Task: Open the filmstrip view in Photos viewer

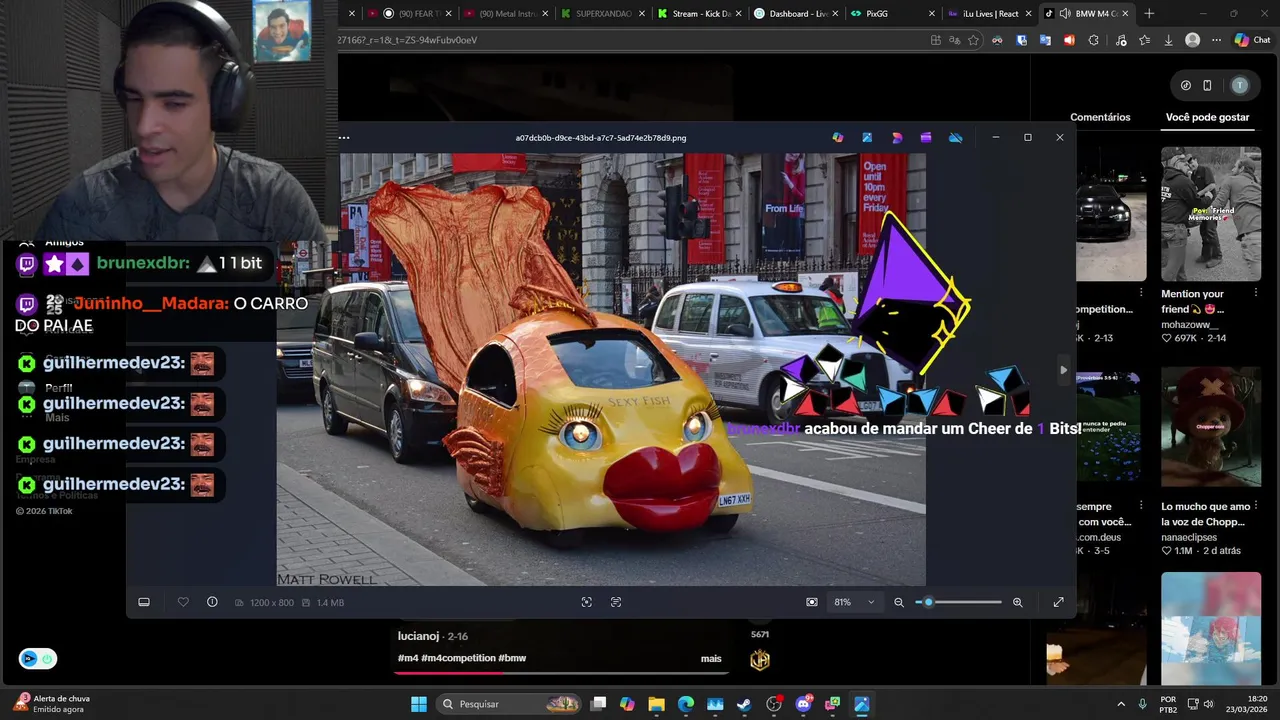Action: click(x=144, y=602)
